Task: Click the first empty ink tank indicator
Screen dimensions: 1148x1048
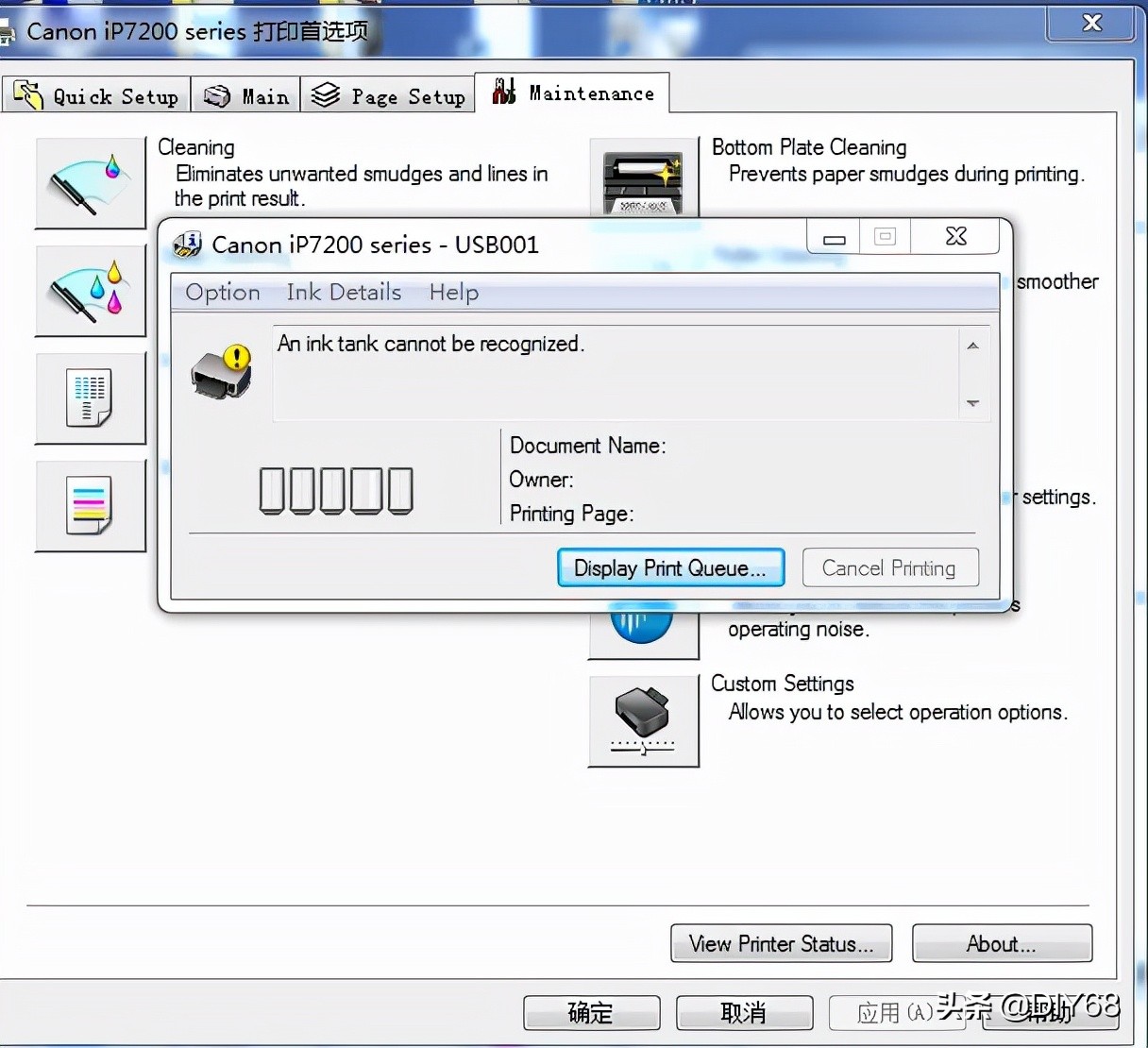Action: tap(272, 490)
